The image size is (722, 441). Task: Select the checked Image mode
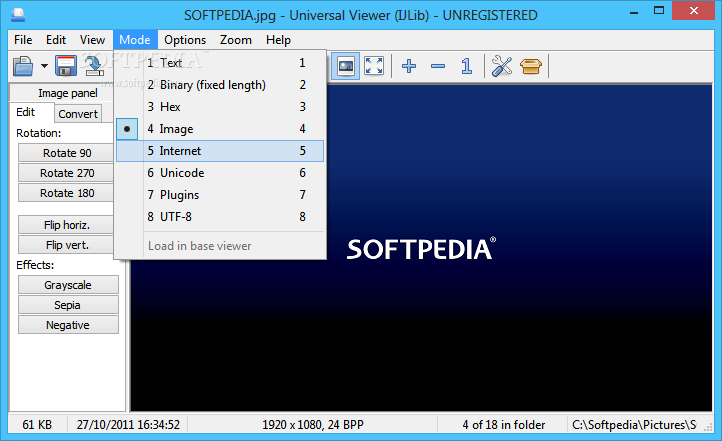coord(220,129)
